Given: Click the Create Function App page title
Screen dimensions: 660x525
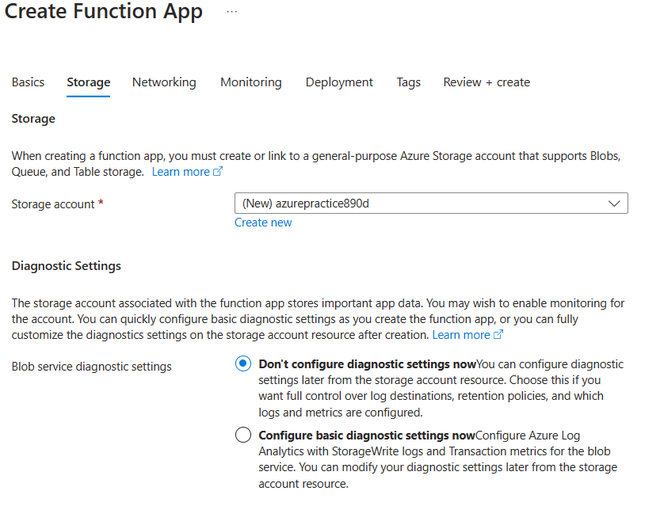Looking at the screenshot, I should 107,13.
